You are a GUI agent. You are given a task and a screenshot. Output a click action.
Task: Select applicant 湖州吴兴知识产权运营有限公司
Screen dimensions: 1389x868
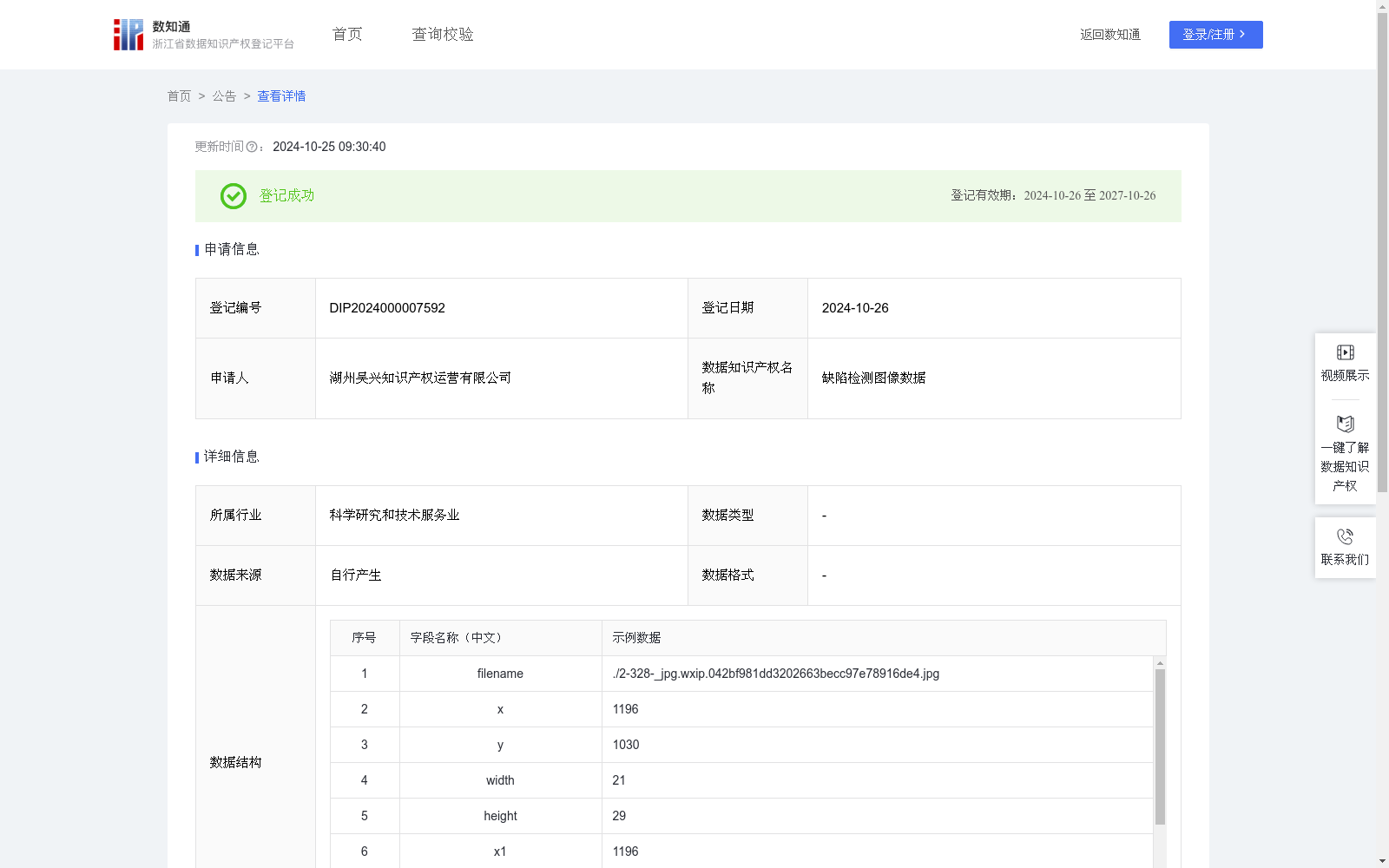420,378
